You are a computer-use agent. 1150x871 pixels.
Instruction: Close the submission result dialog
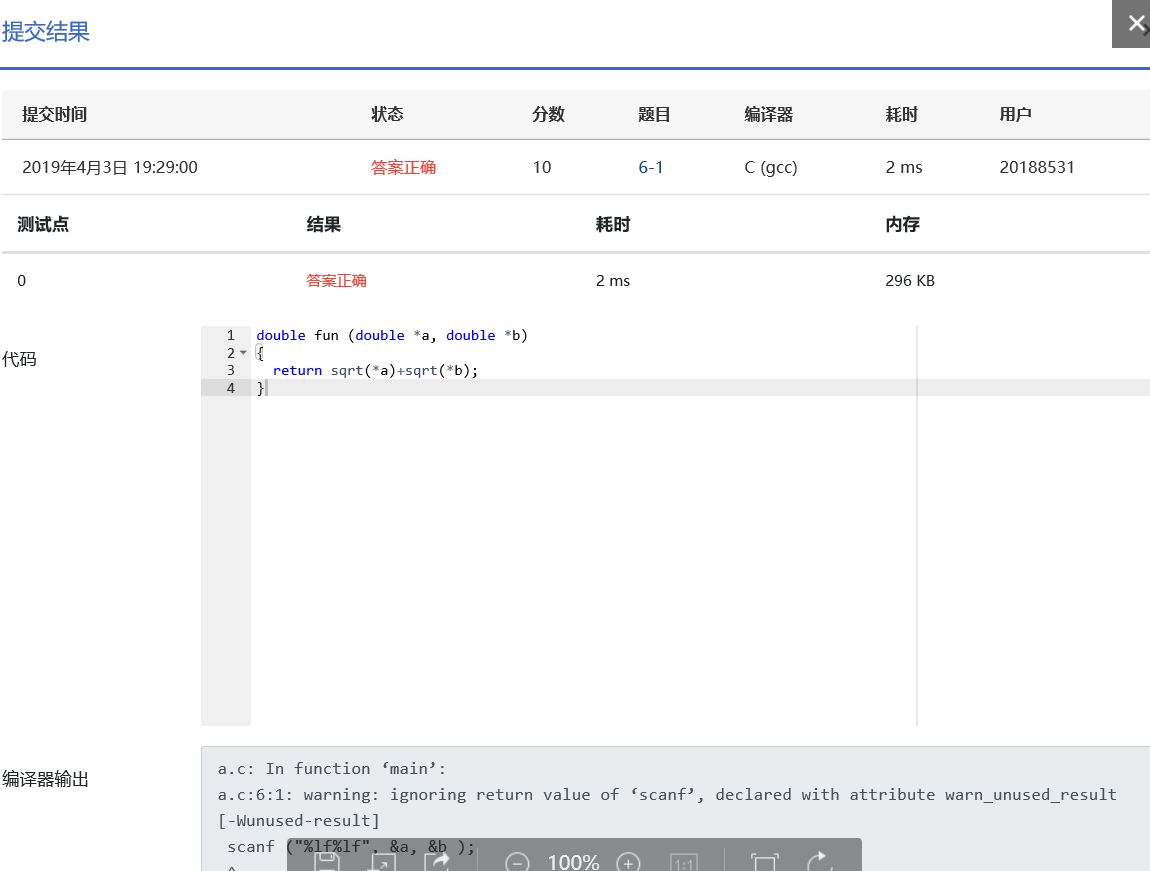(x=1134, y=24)
